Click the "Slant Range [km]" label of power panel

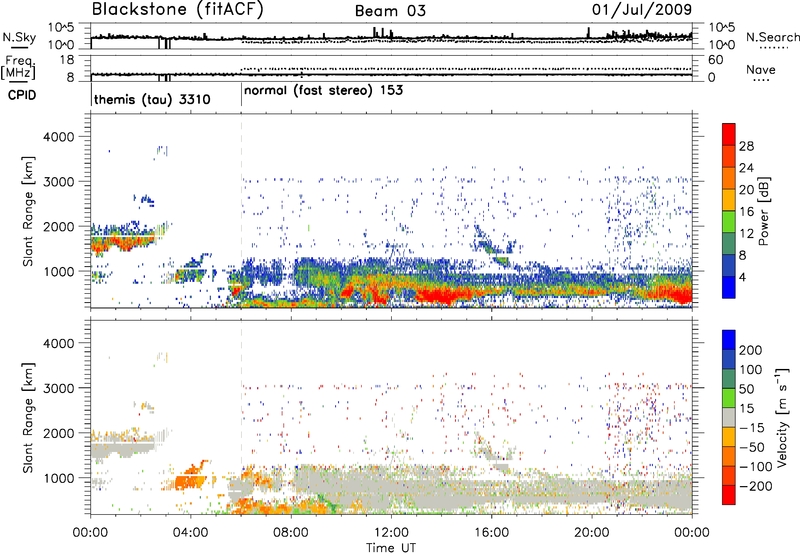coord(29,211)
